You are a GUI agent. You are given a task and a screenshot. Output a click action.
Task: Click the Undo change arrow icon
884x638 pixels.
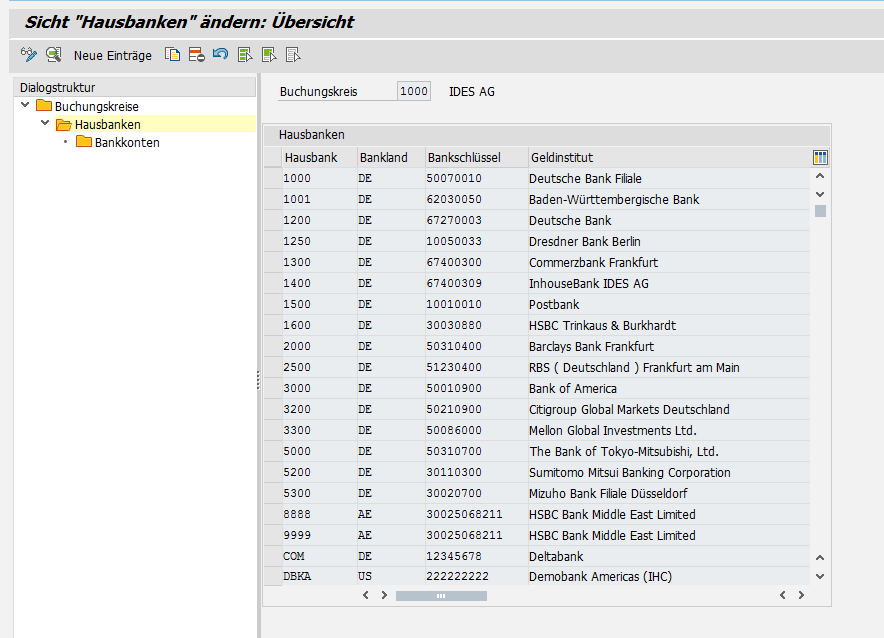pos(220,55)
